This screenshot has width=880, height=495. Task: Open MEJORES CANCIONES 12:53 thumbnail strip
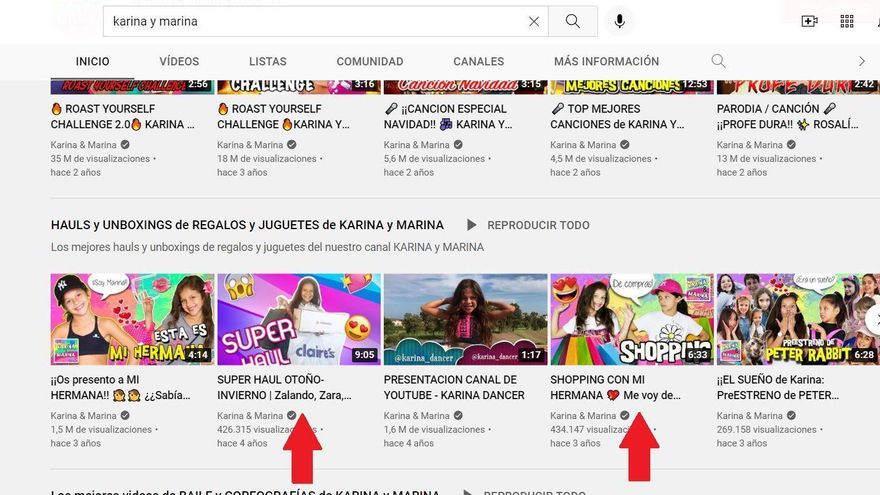[x=632, y=86]
